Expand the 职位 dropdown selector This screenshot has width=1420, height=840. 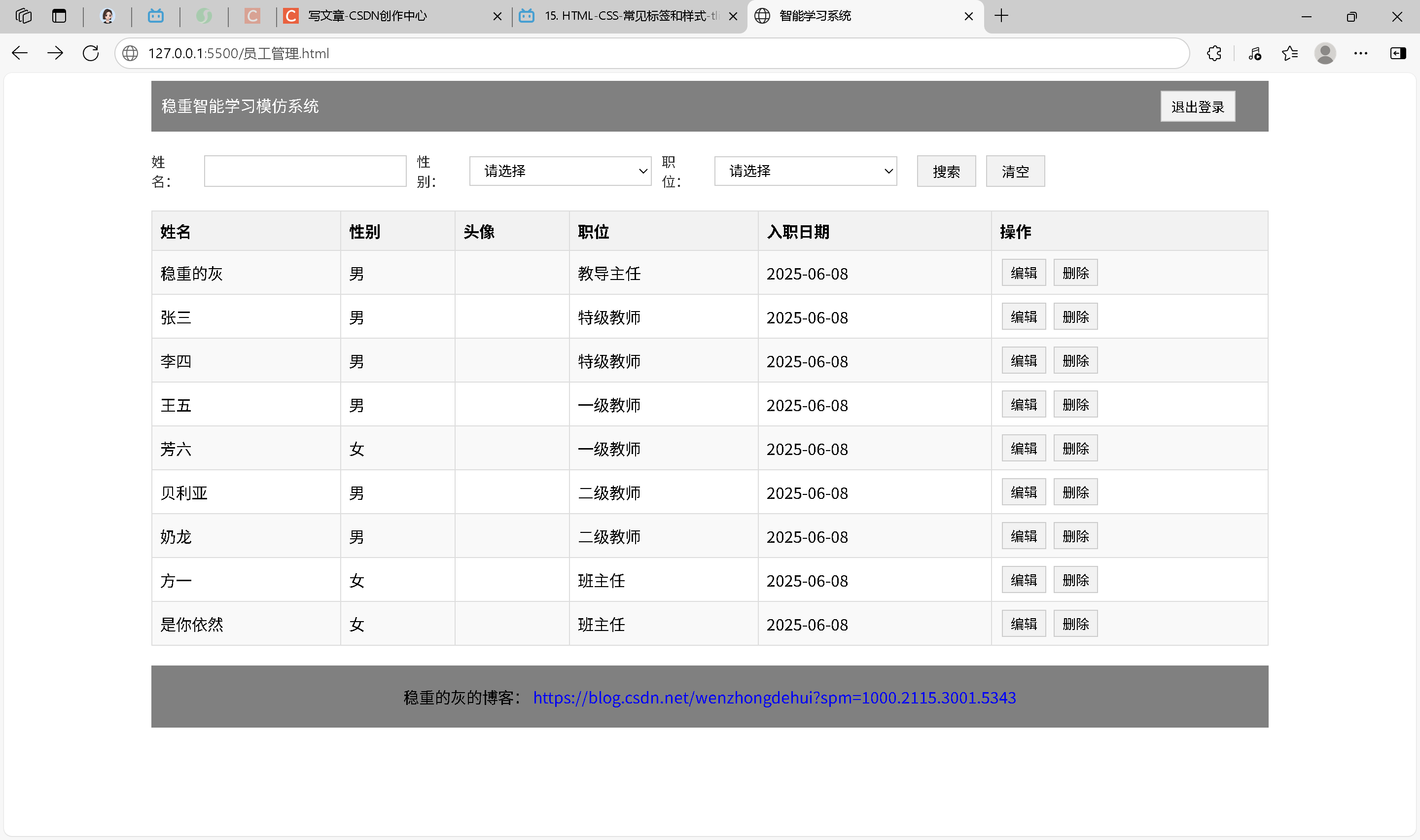click(x=805, y=171)
